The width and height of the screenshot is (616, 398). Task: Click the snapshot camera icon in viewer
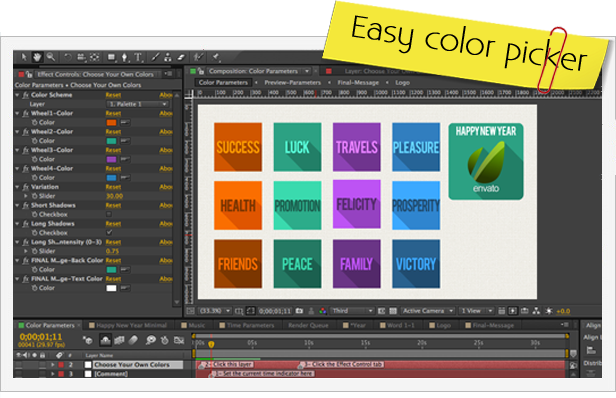(x=299, y=311)
